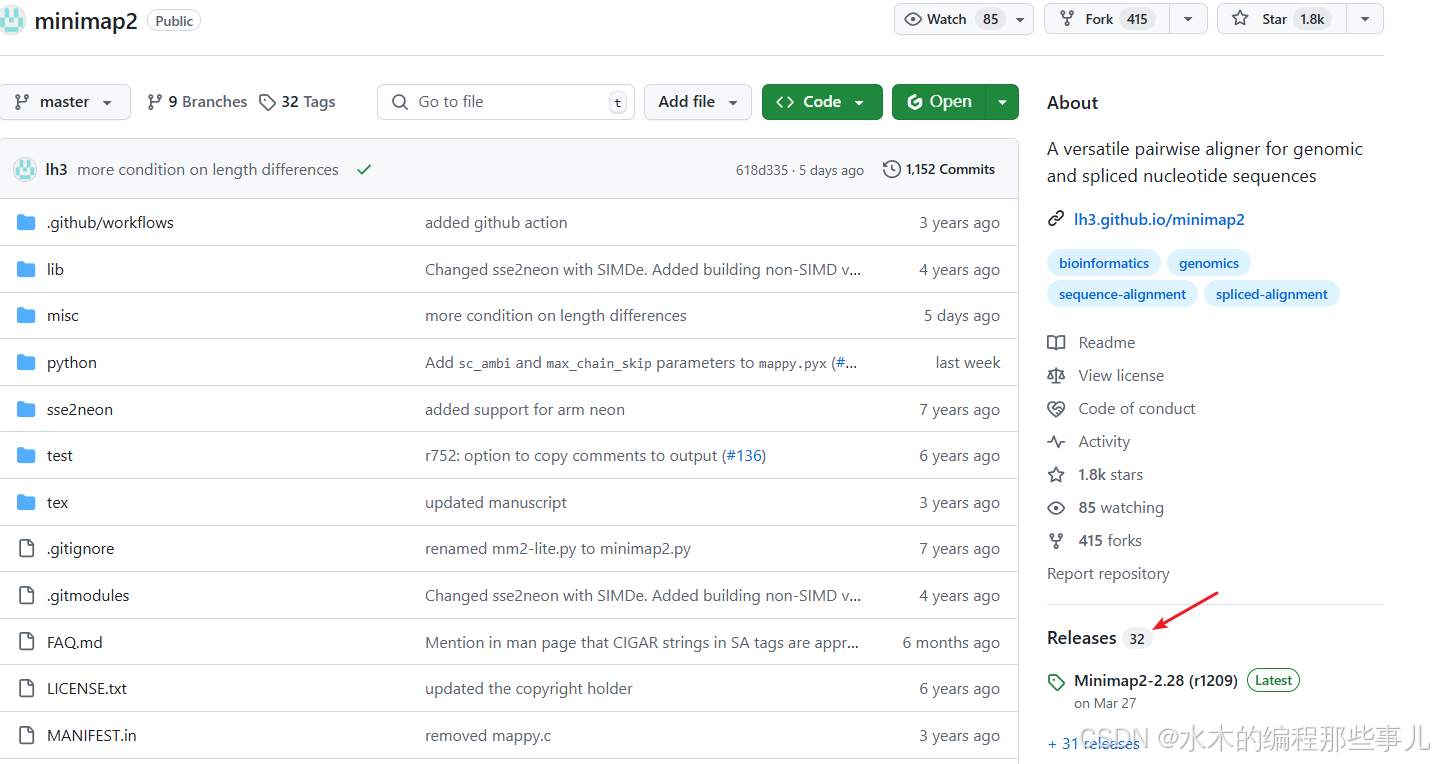The height and width of the screenshot is (764, 1434).
Task: Open the Report repository link
Action: pyautogui.click(x=1108, y=574)
